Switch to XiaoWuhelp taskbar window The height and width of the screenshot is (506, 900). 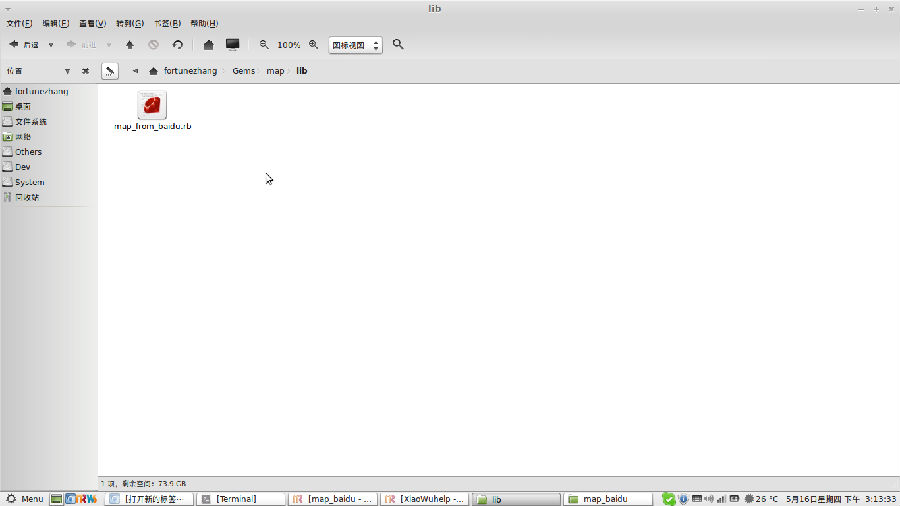click(425, 499)
